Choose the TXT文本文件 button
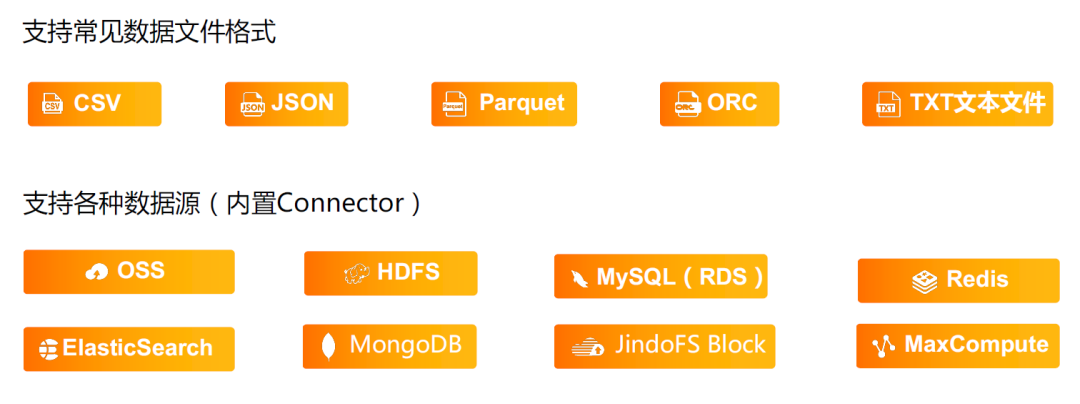The width and height of the screenshot is (1080, 404). (x=957, y=104)
